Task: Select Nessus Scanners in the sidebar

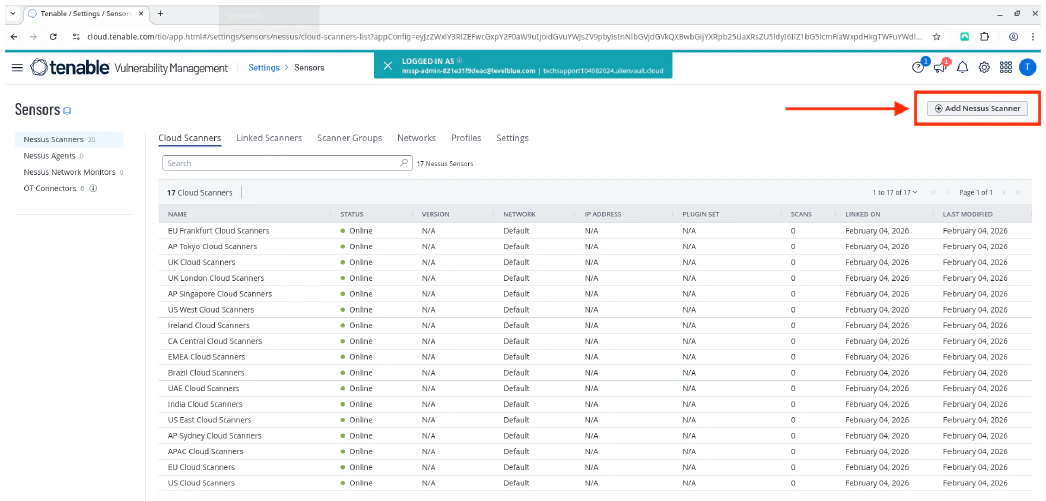Action: pyautogui.click(x=69, y=139)
